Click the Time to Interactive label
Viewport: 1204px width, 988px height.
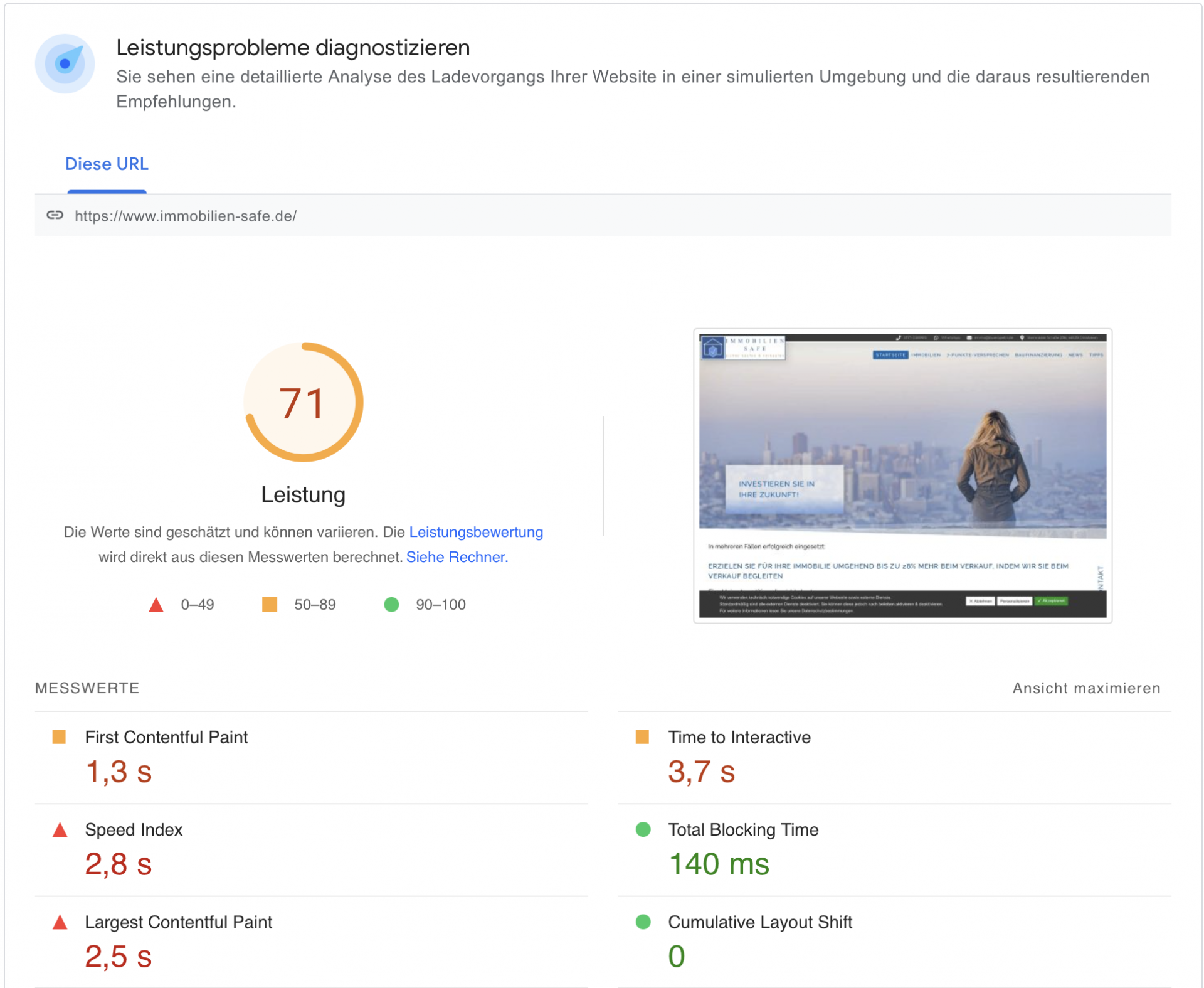(x=739, y=737)
